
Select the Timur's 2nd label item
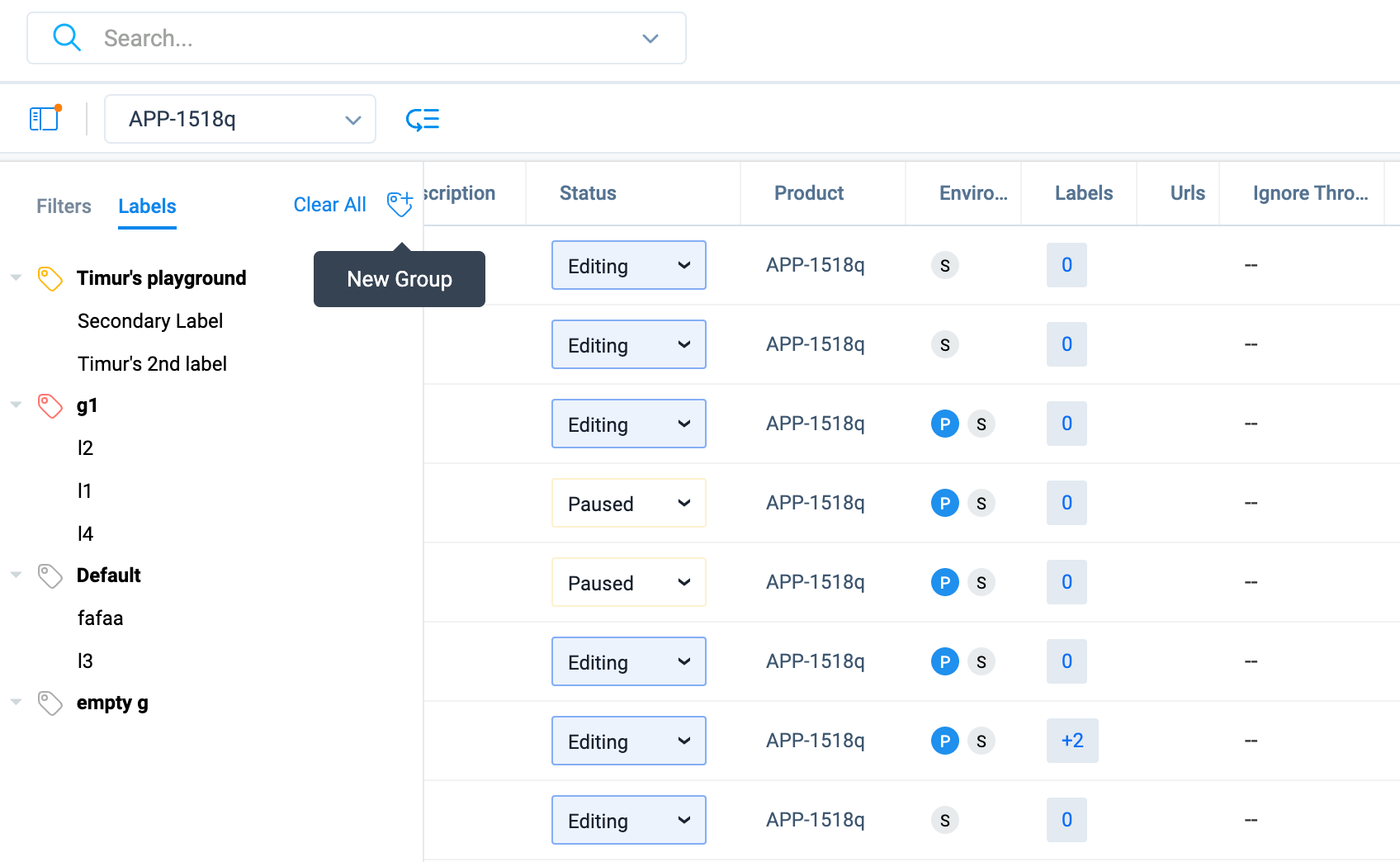tap(152, 364)
